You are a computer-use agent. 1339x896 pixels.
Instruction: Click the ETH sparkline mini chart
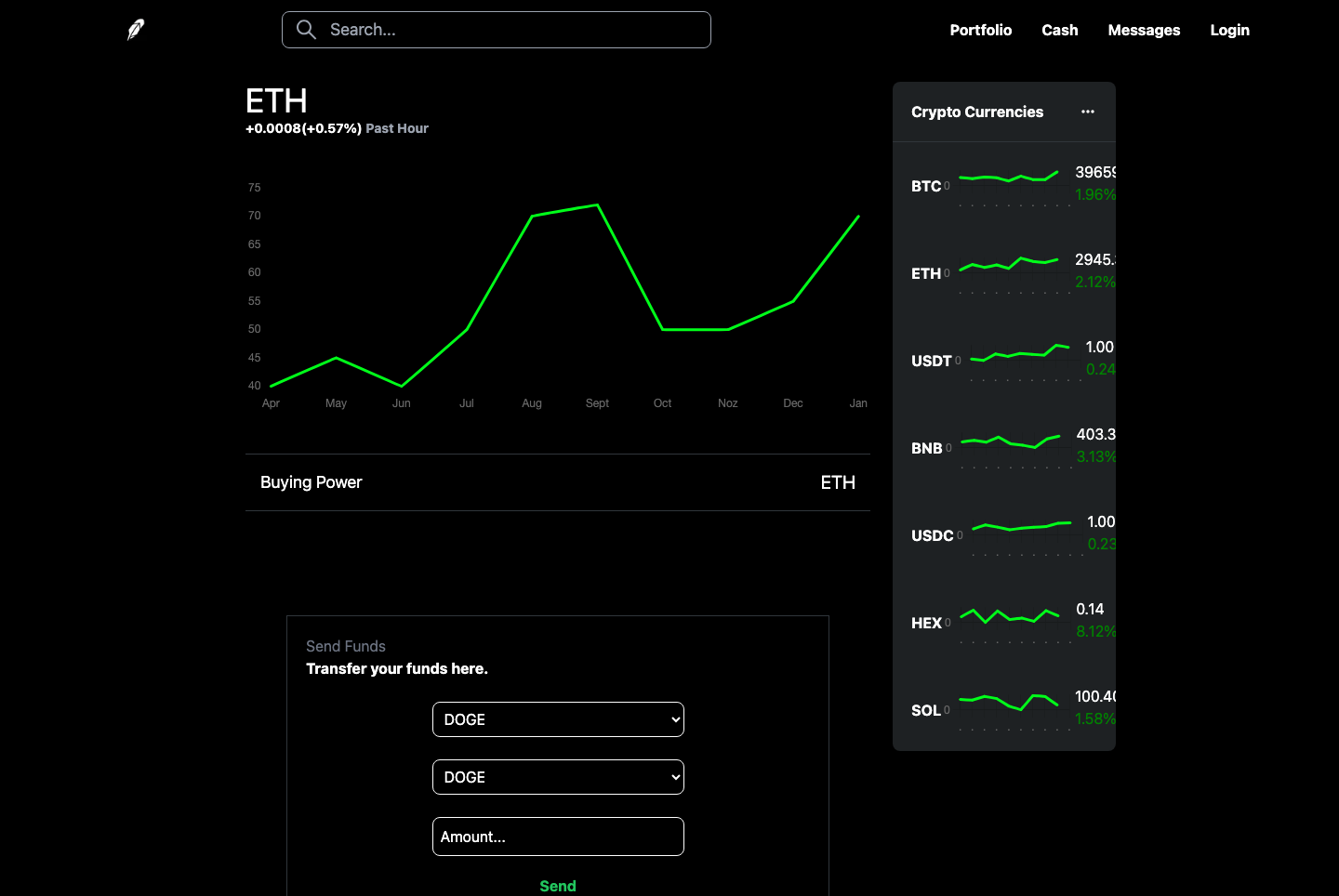1009,264
